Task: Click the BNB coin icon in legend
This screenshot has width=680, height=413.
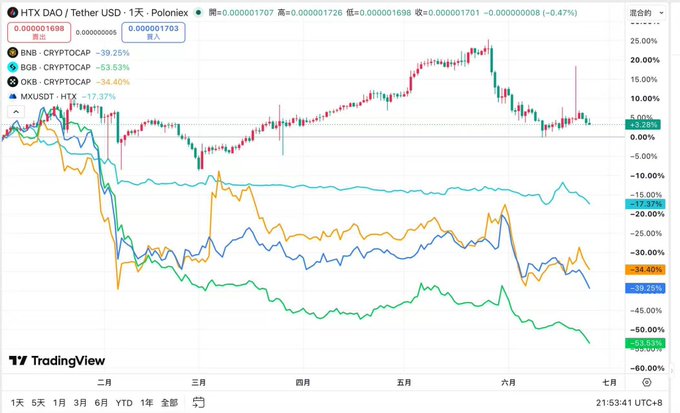Action: point(13,52)
